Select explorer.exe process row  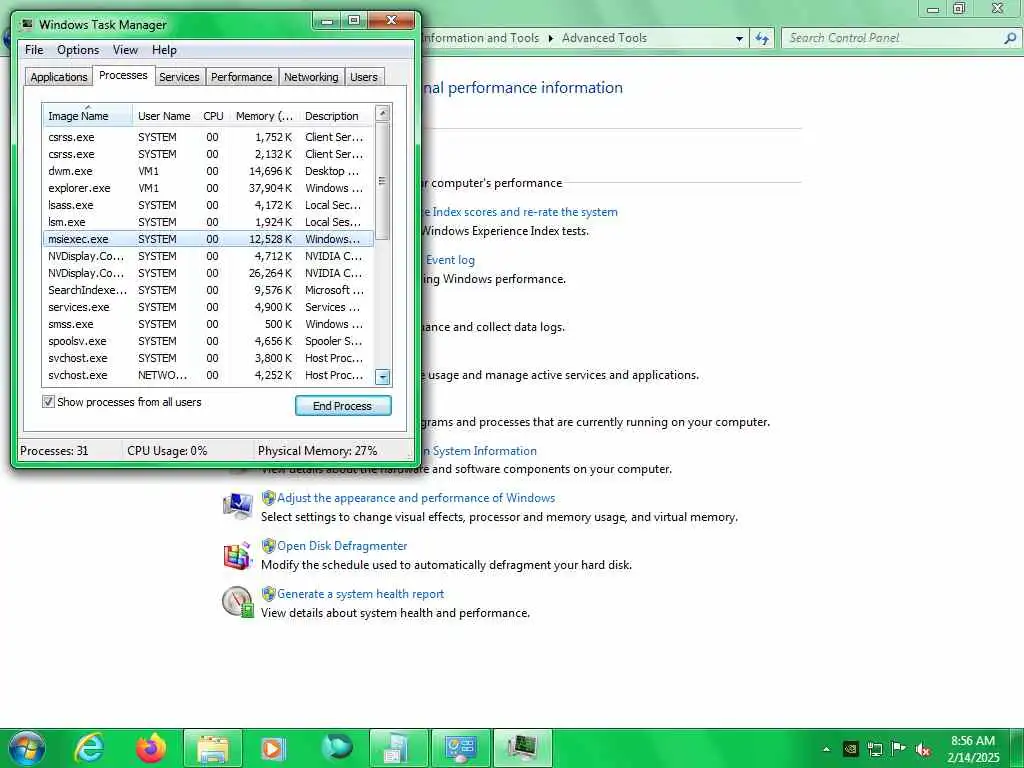(208, 188)
